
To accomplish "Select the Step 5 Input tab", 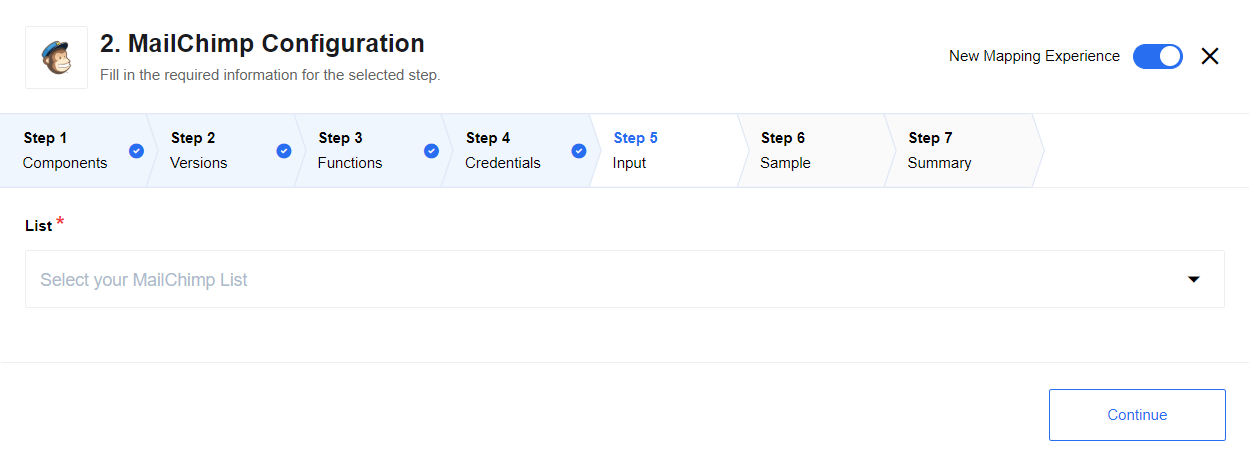I will [x=664, y=150].
